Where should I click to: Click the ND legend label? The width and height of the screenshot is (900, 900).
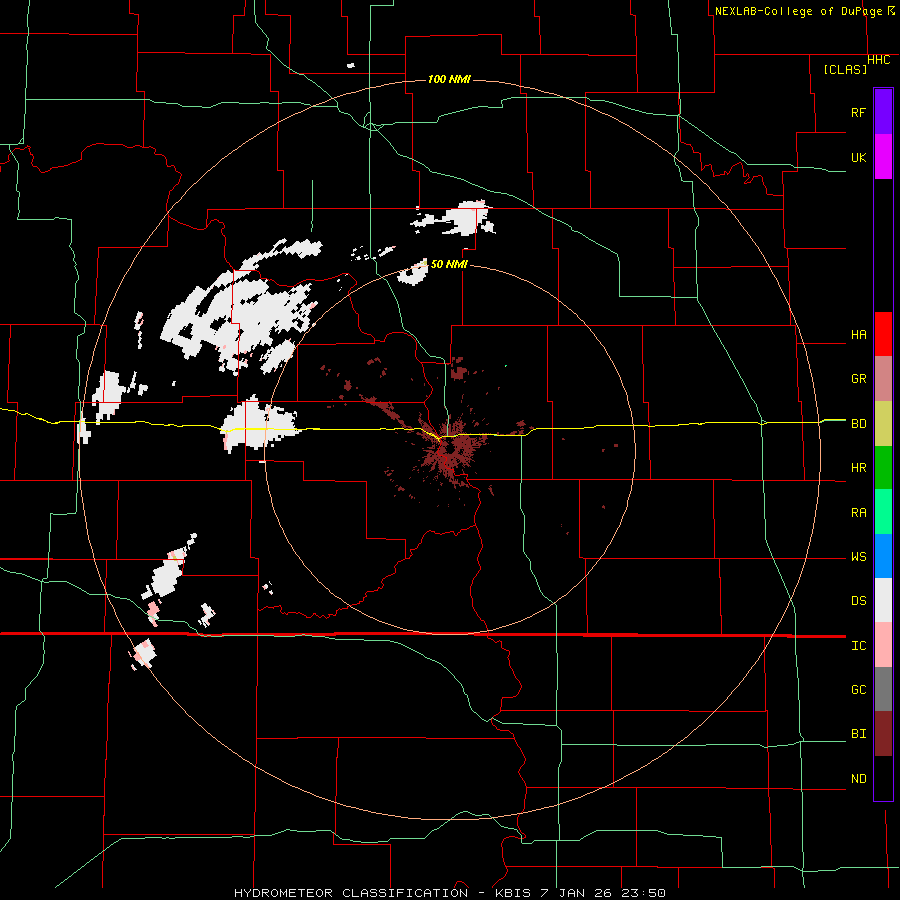pos(858,779)
